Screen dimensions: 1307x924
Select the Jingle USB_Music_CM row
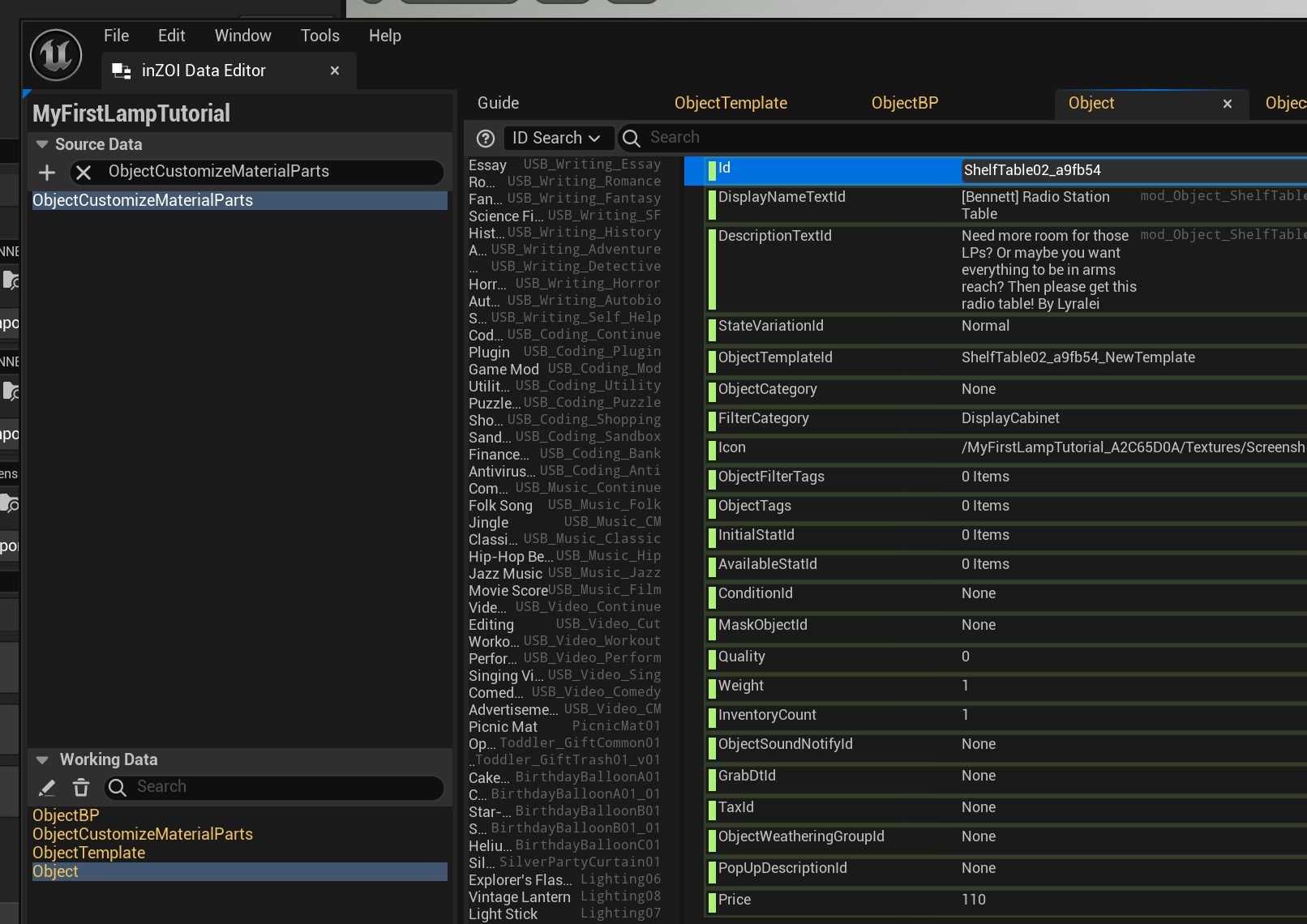tap(564, 522)
